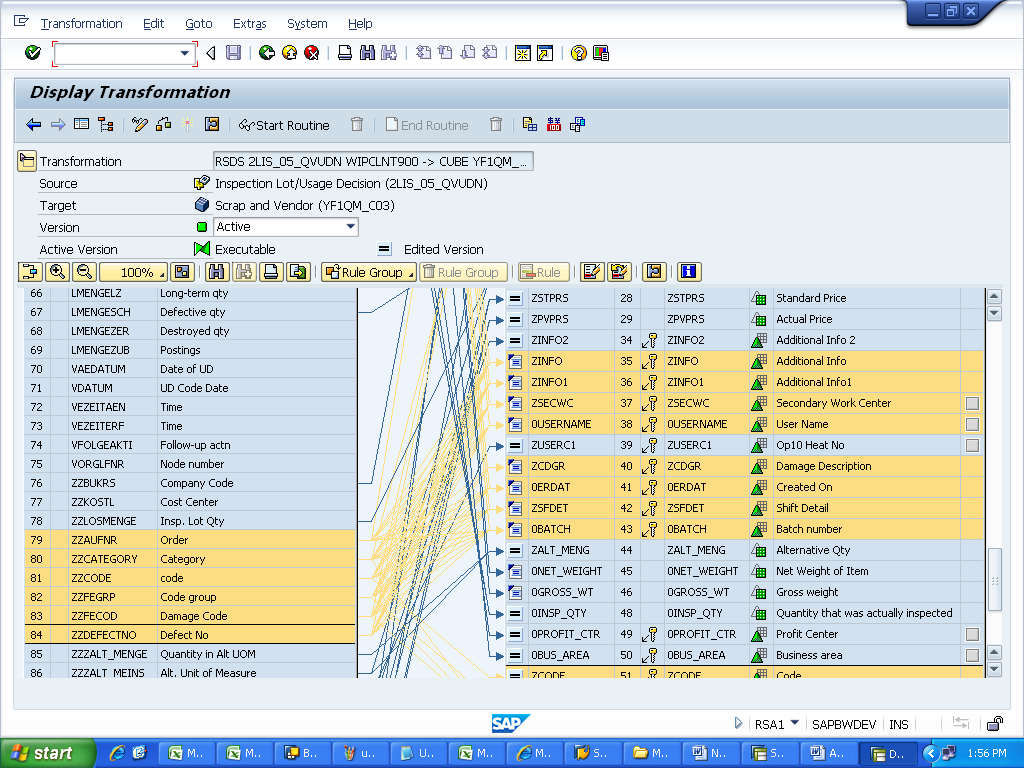Image resolution: width=1024 pixels, height=768 pixels.
Task: Click the Windows start button
Action: click(x=47, y=753)
